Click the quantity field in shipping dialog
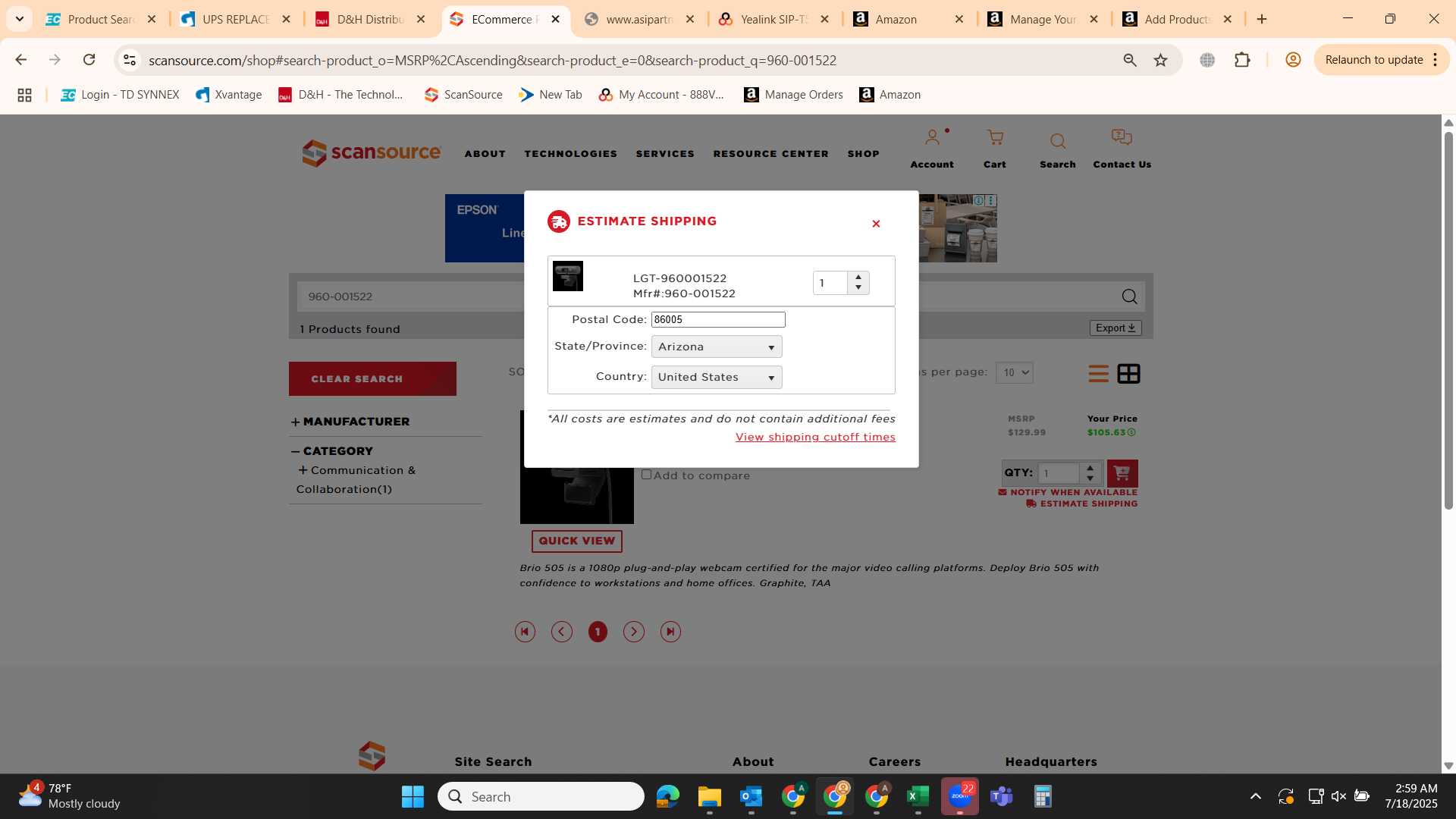 click(831, 283)
